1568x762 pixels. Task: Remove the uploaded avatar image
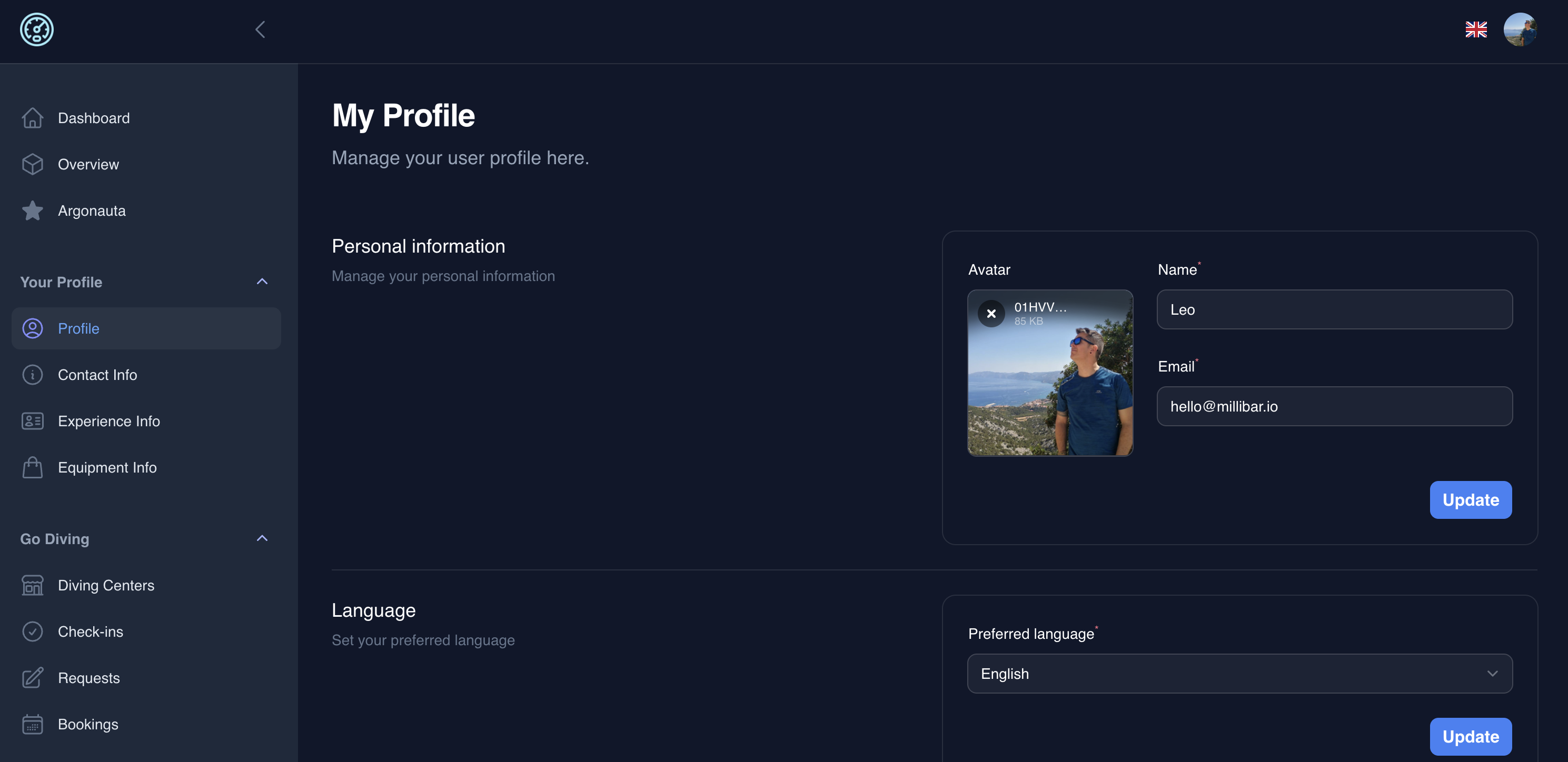[991, 313]
